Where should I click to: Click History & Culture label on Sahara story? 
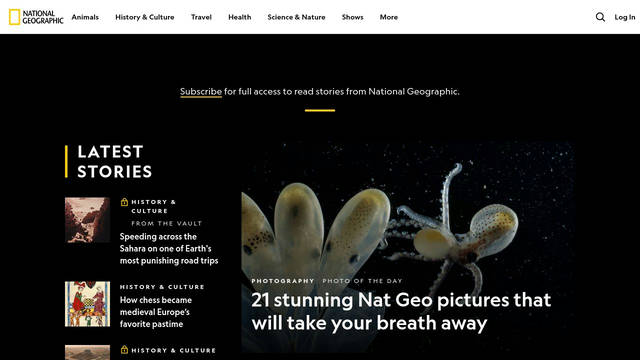(153, 206)
